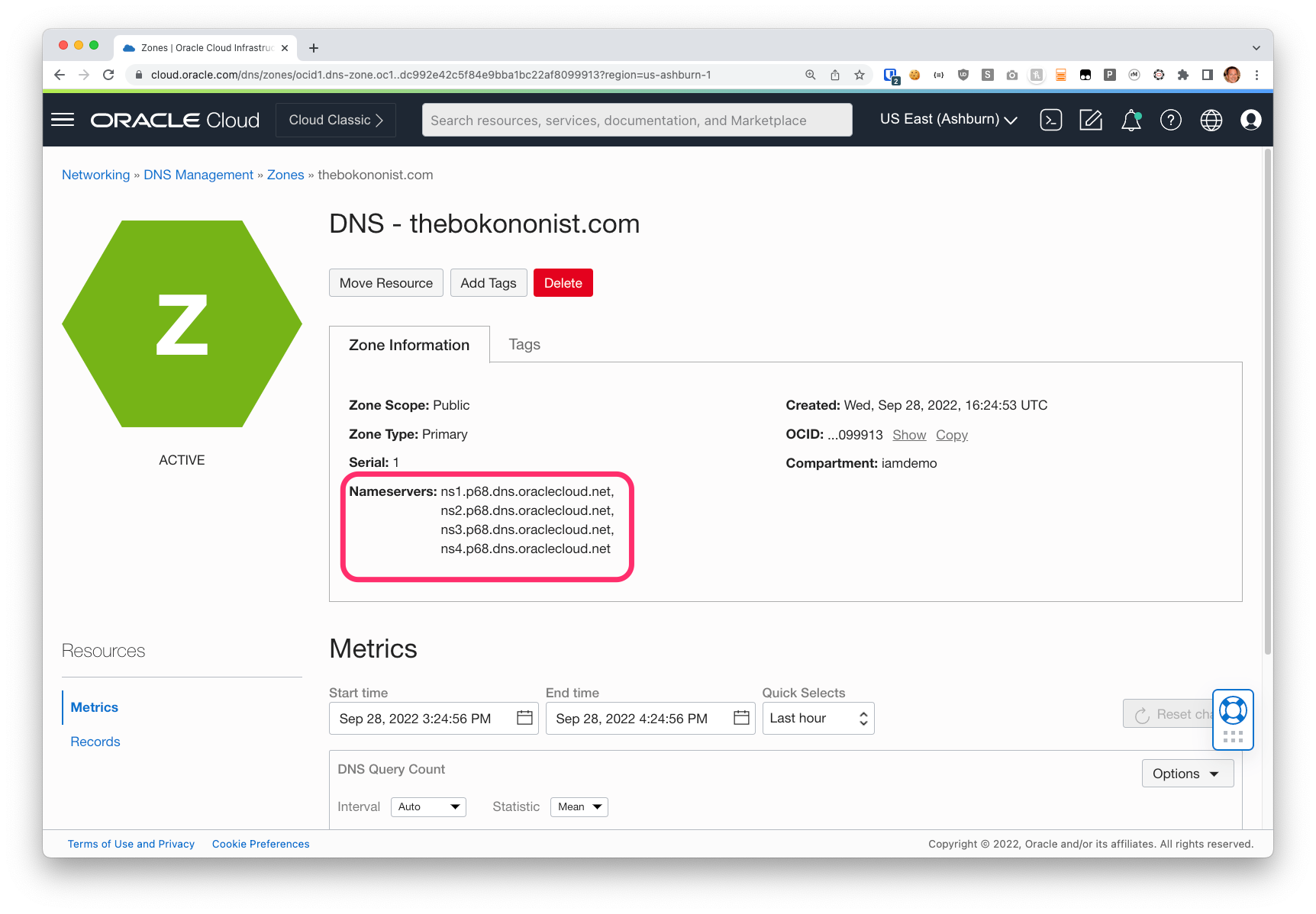The height and width of the screenshot is (914, 1316).
Task: Open the Start time calendar picker
Action: 524,718
